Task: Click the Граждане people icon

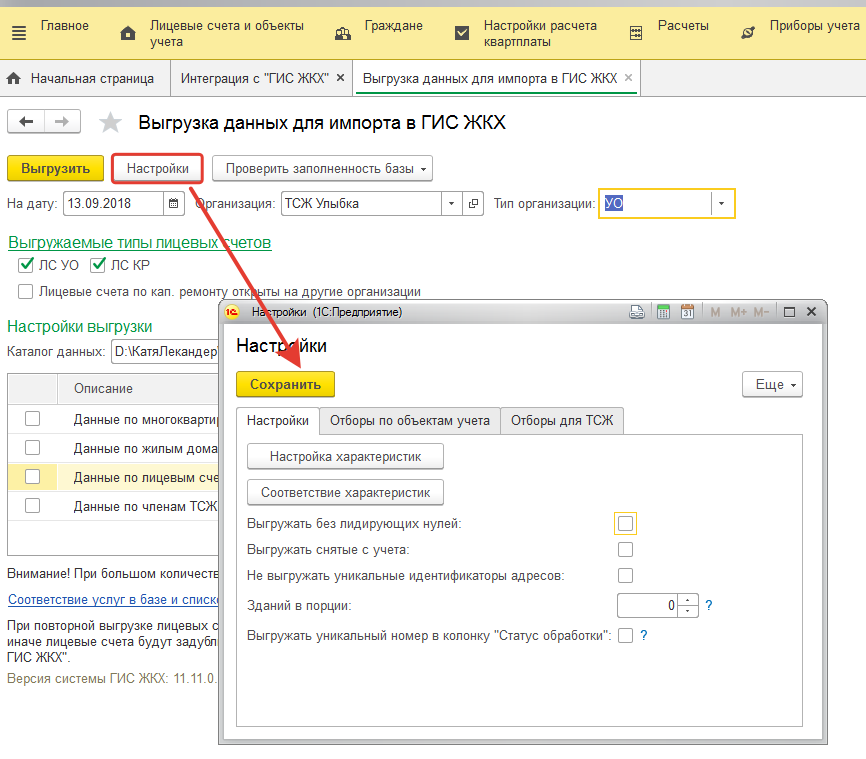Action: pos(342,34)
